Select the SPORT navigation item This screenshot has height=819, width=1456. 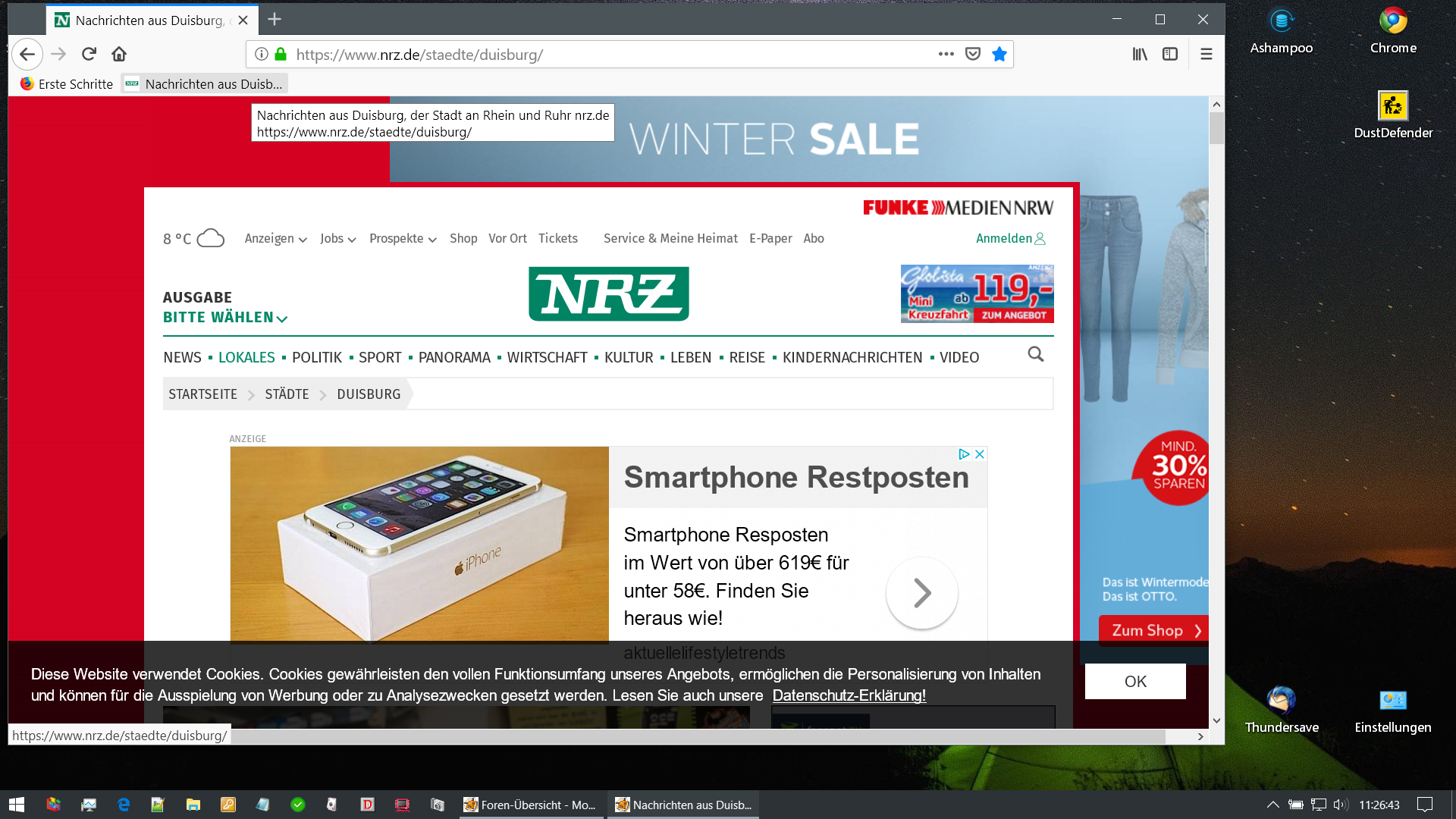coord(380,357)
